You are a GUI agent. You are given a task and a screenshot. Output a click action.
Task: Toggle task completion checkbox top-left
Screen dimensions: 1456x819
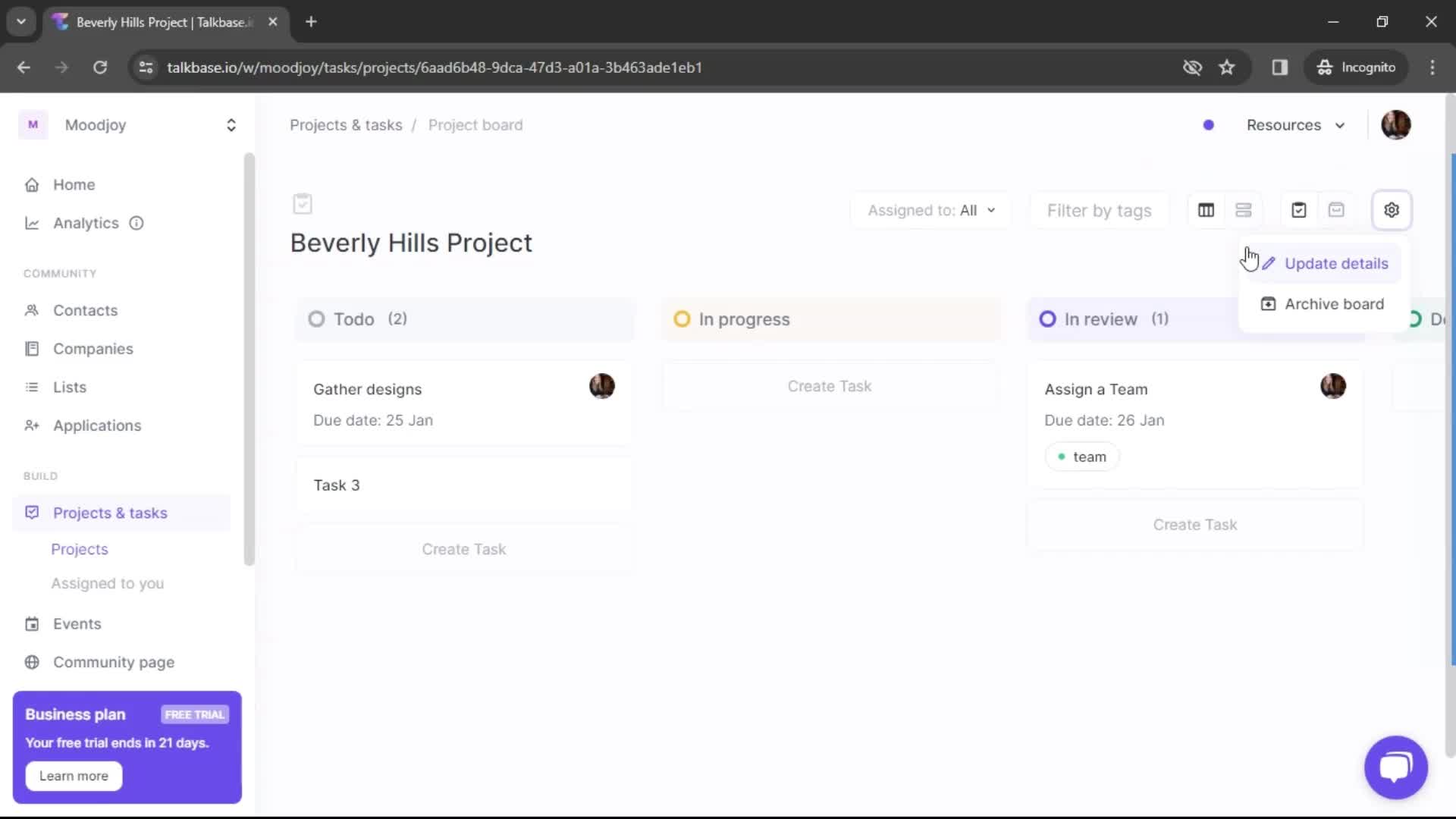point(302,204)
